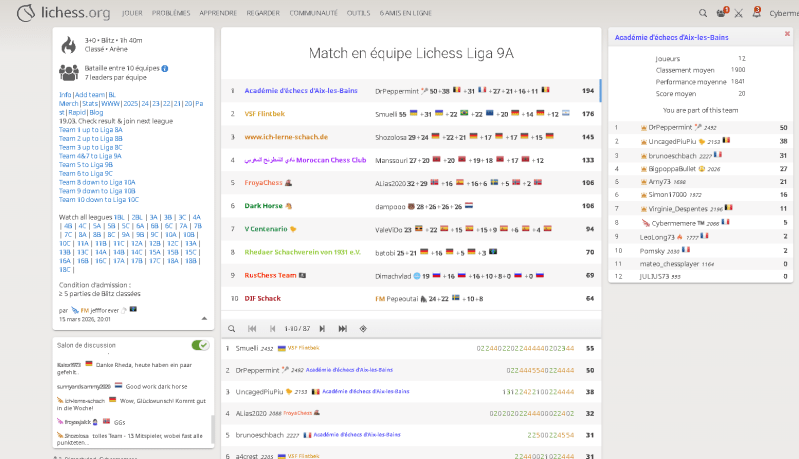Close the Aix-les-Bains team panel
Viewport: 799px width, 459px height.
point(786,34)
